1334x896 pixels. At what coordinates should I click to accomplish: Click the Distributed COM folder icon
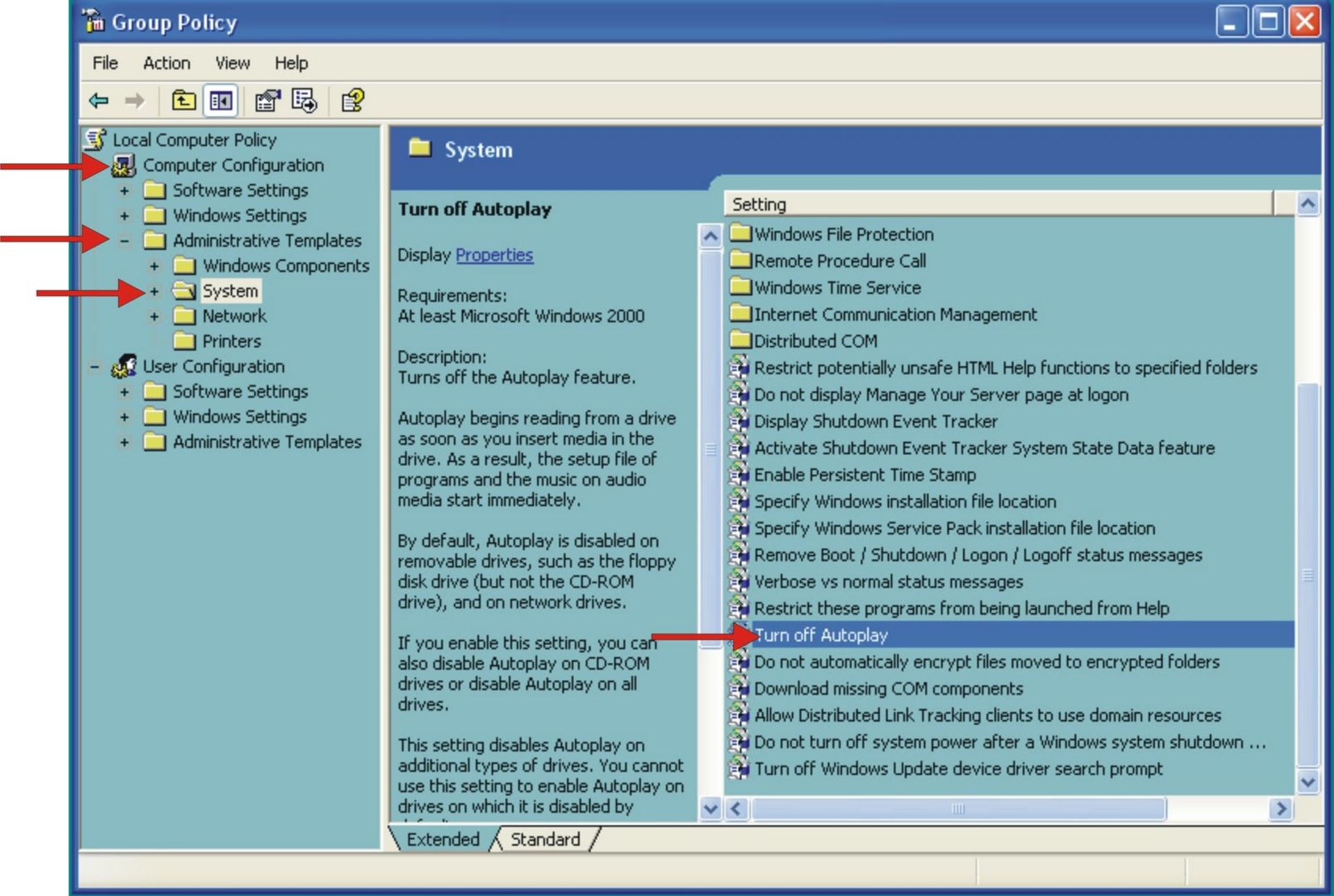click(x=741, y=340)
